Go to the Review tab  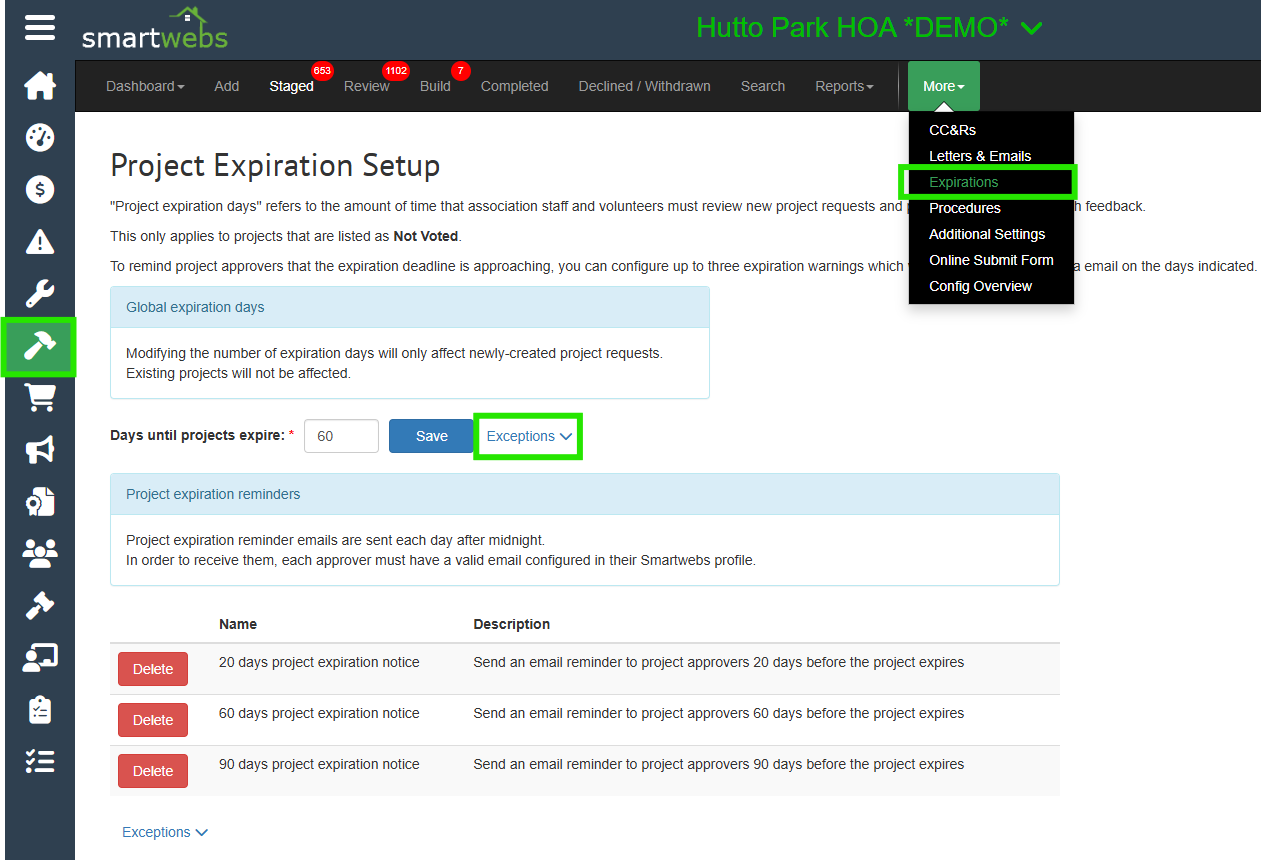pyautogui.click(x=366, y=86)
